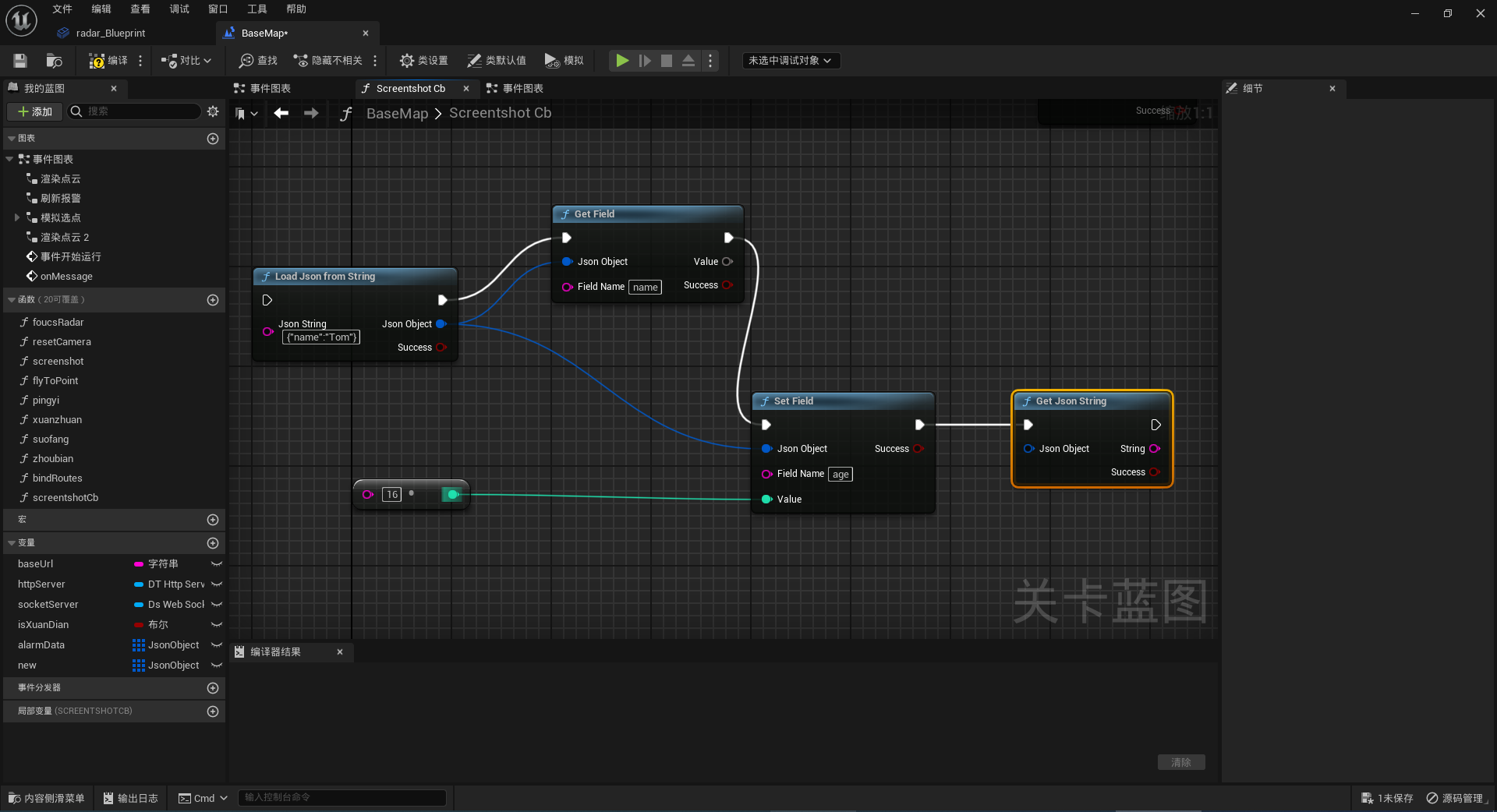
Task: Click the magenta baseUrl variable type swatch
Action: point(139,564)
